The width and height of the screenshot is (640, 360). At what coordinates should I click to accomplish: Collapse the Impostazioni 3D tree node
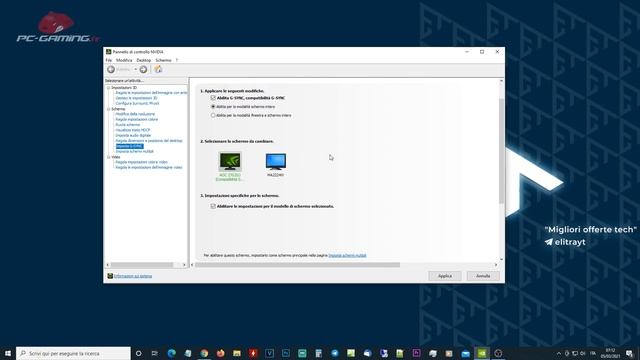109,88
